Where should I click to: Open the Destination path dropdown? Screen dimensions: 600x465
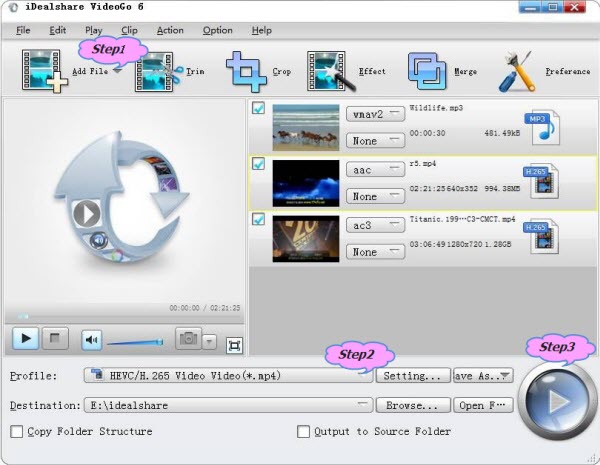228,405
